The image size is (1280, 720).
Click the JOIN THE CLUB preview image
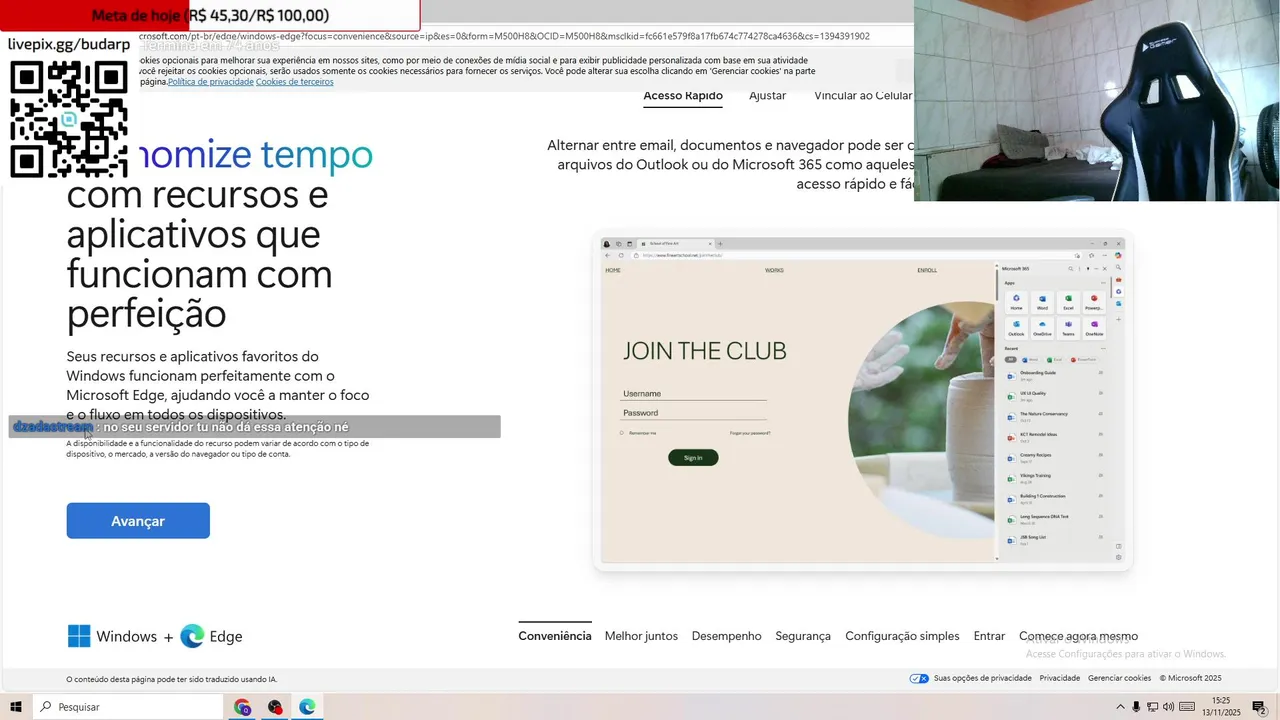[x=863, y=402]
